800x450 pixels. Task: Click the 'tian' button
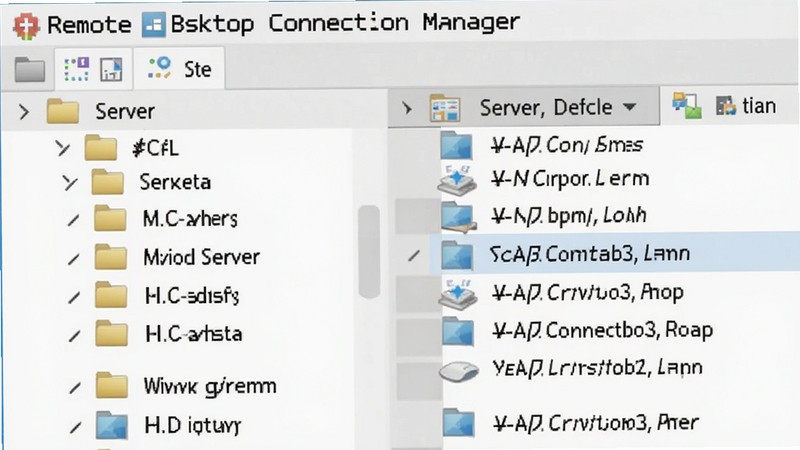[746, 106]
